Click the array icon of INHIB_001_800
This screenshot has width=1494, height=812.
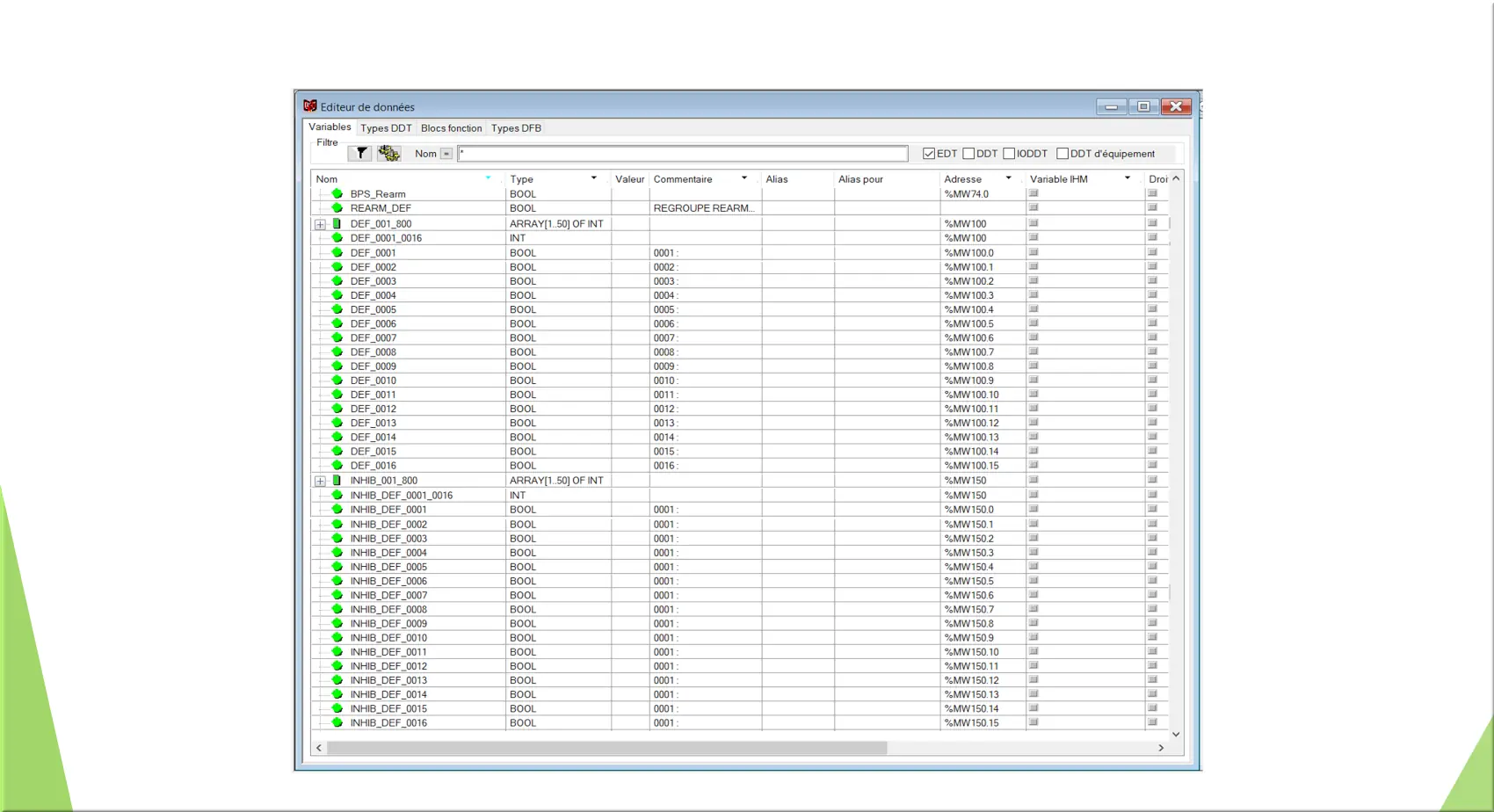(x=337, y=481)
